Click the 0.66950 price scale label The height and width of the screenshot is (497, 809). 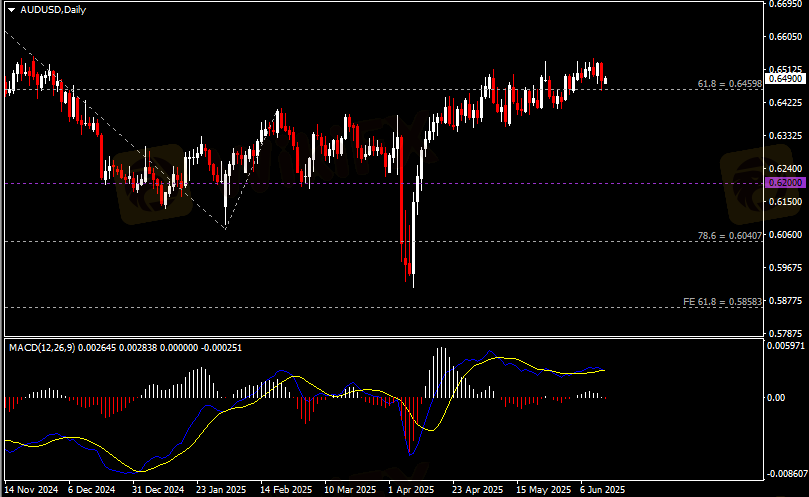tap(786, 4)
